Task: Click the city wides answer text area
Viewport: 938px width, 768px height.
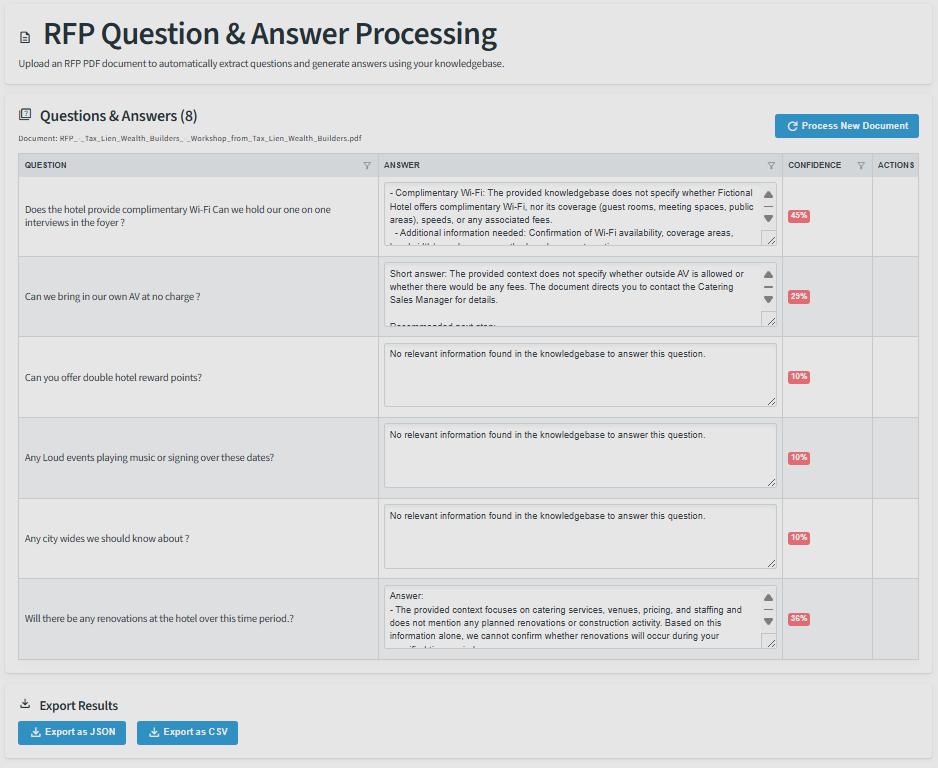Action: click(580, 537)
